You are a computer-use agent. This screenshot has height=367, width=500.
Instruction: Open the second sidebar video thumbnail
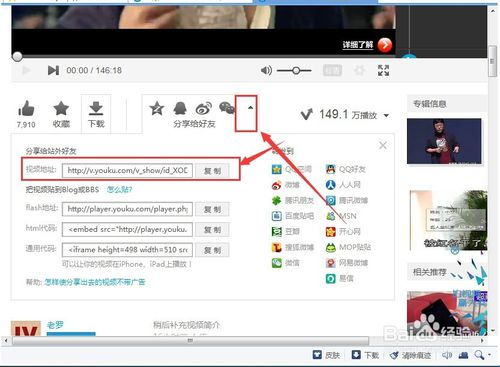click(x=448, y=220)
